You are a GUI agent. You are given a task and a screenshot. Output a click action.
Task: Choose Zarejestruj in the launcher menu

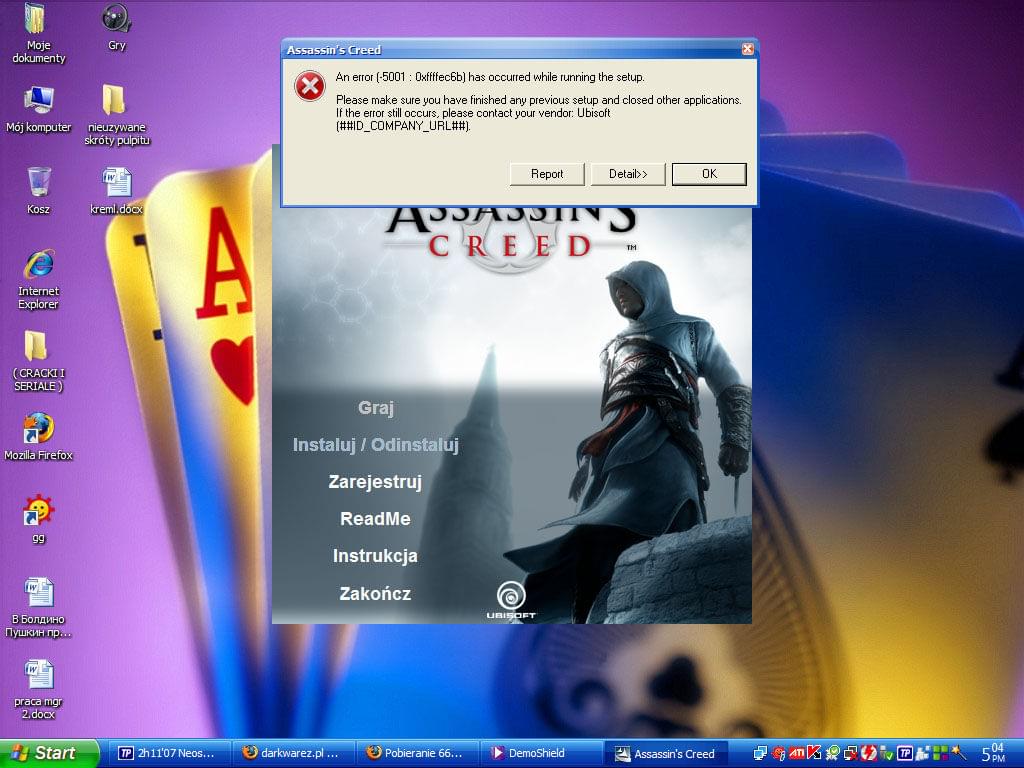[376, 482]
